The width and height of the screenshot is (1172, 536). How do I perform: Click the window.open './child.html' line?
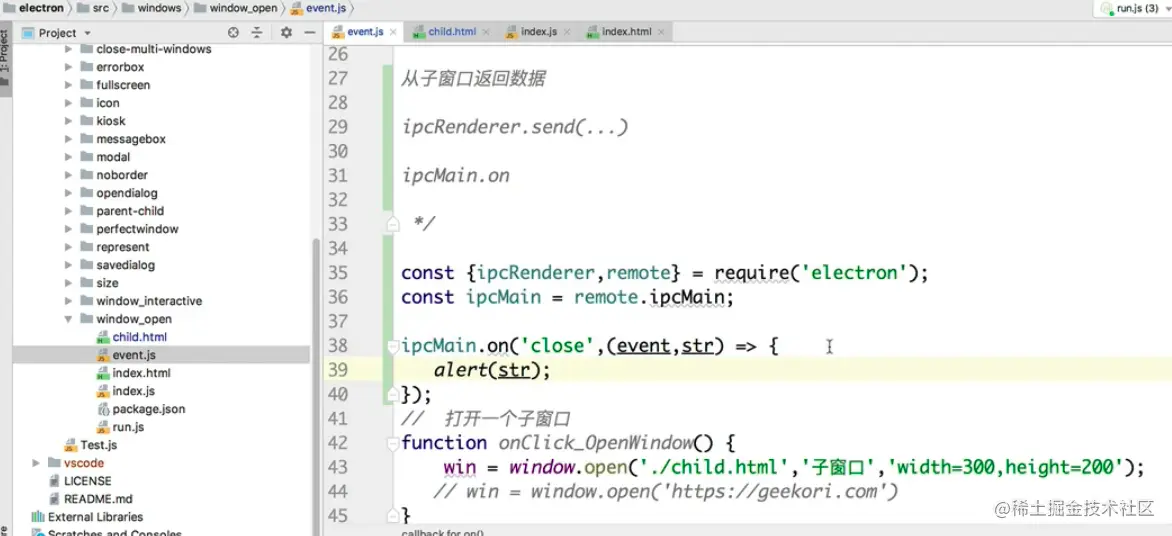point(794,468)
